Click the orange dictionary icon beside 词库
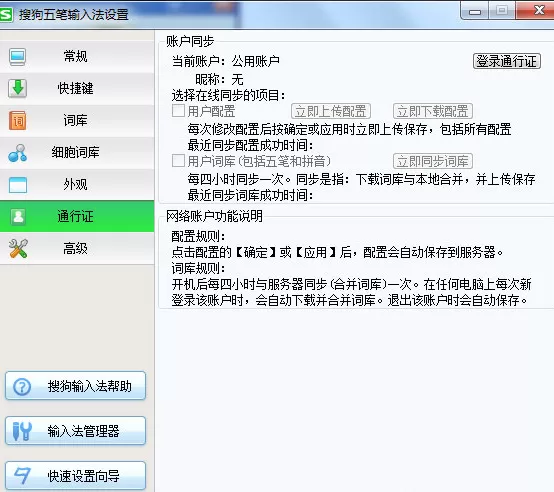554x492 pixels. coord(18,120)
